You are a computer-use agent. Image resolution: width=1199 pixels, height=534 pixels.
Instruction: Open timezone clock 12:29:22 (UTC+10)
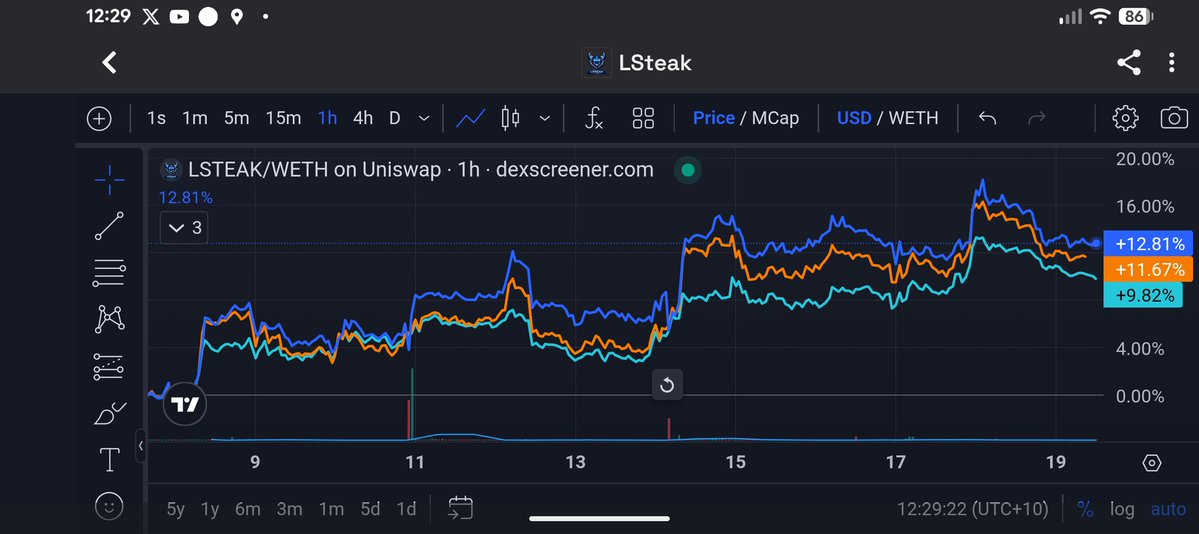click(x=973, y=509)
